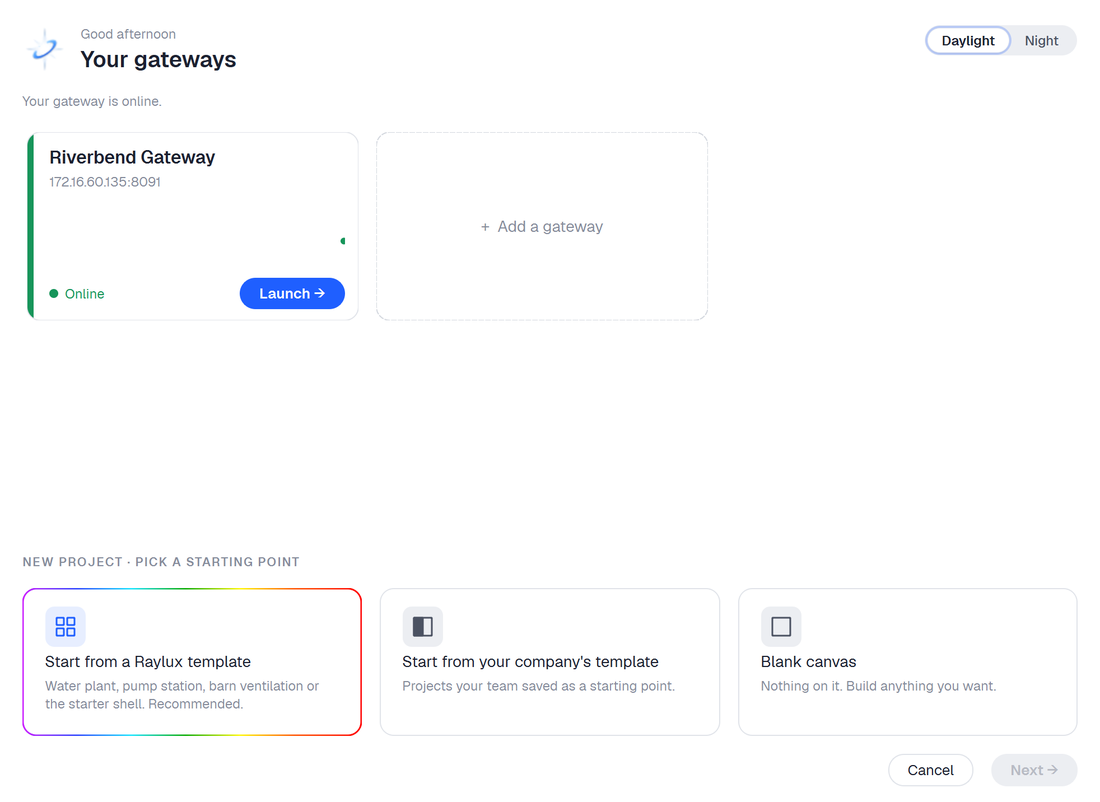Image resolution: width=1100 pixels, height=802 pixels.
Task: Click the company template half-panel icon
Action: click(x=423, y=627)
